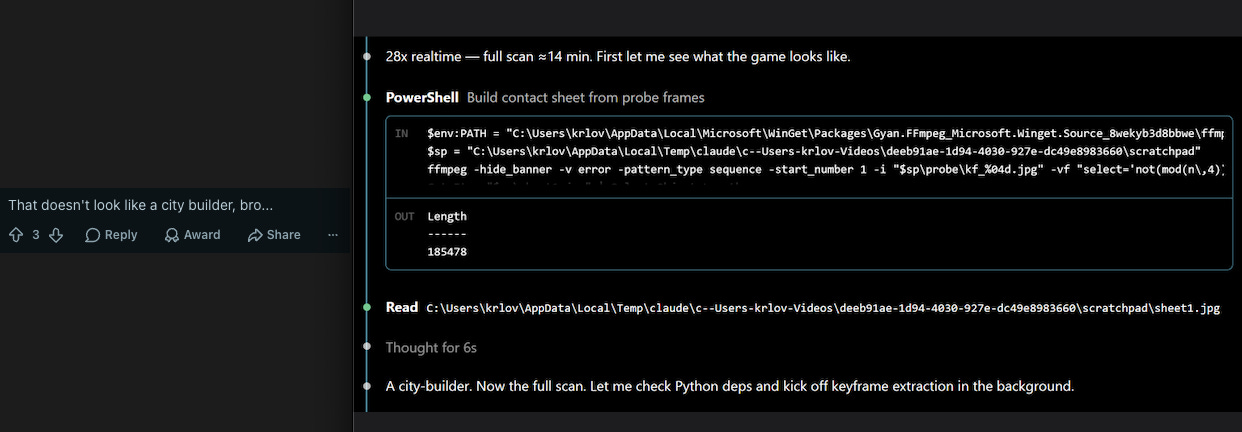Click the Award ribbon icon
Screen dimensions: 1242x432
[172, 235]
